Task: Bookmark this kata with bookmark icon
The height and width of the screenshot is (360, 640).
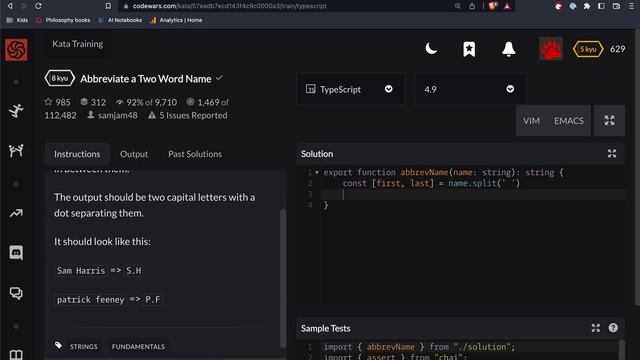Action: (x=469, y=49)
